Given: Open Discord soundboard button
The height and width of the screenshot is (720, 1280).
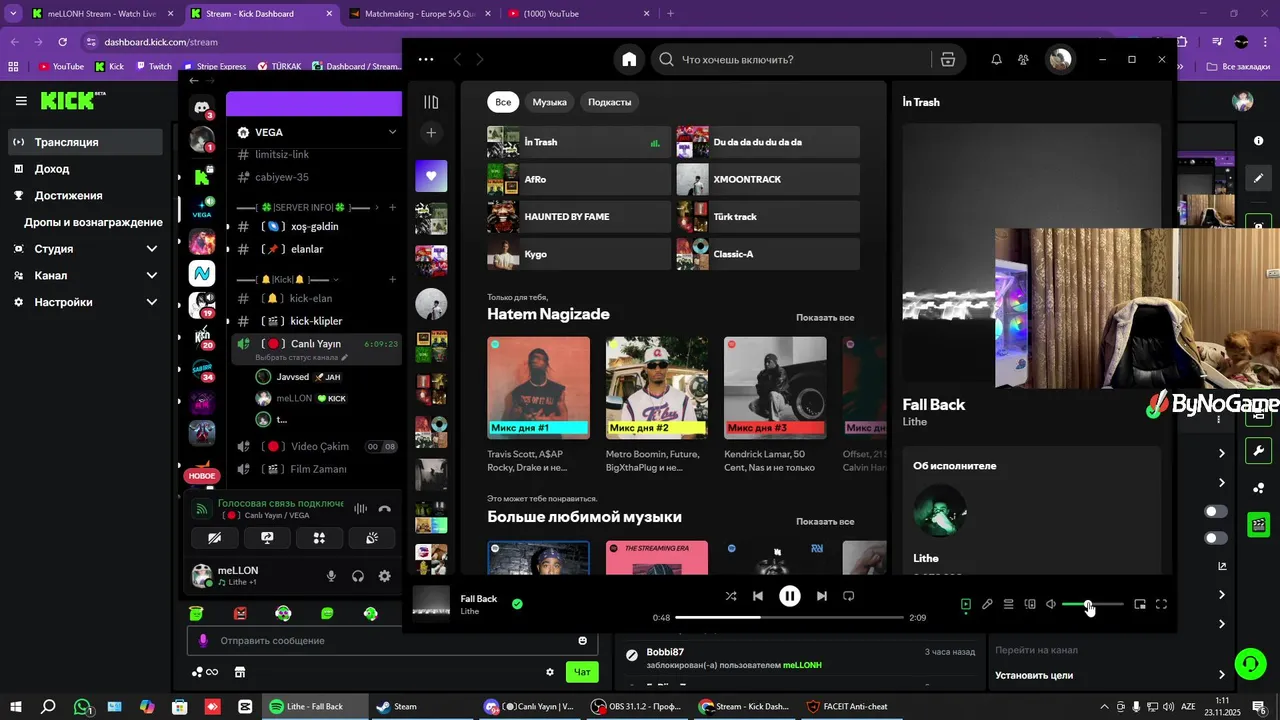Looking at the screenshot, I should point(371,538).
